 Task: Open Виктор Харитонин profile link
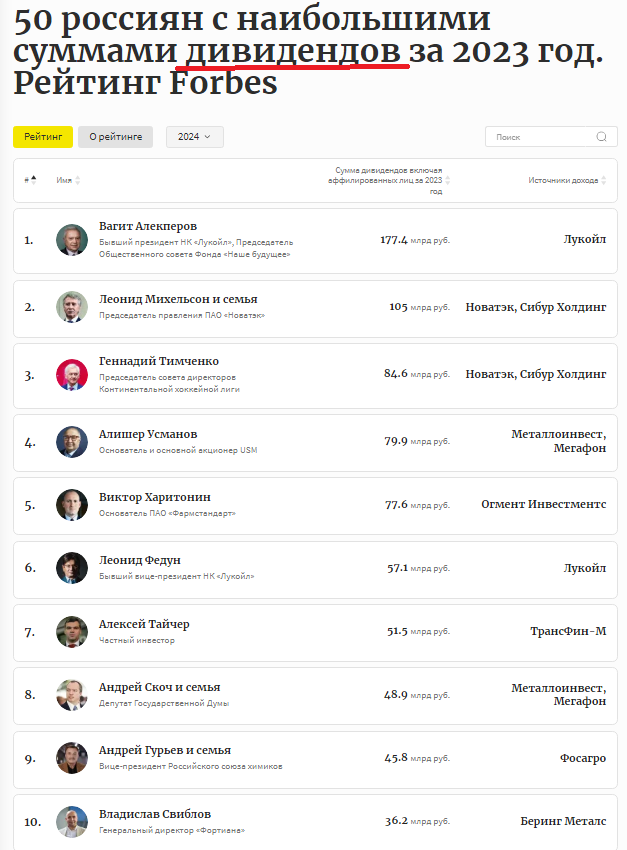(154, 497)
